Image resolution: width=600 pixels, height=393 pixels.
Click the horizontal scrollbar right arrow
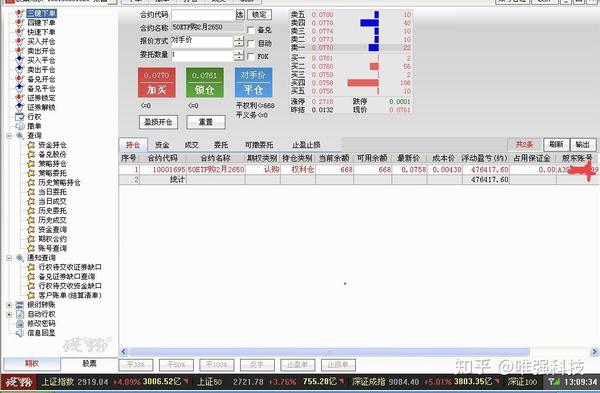[x=594, y=352]
